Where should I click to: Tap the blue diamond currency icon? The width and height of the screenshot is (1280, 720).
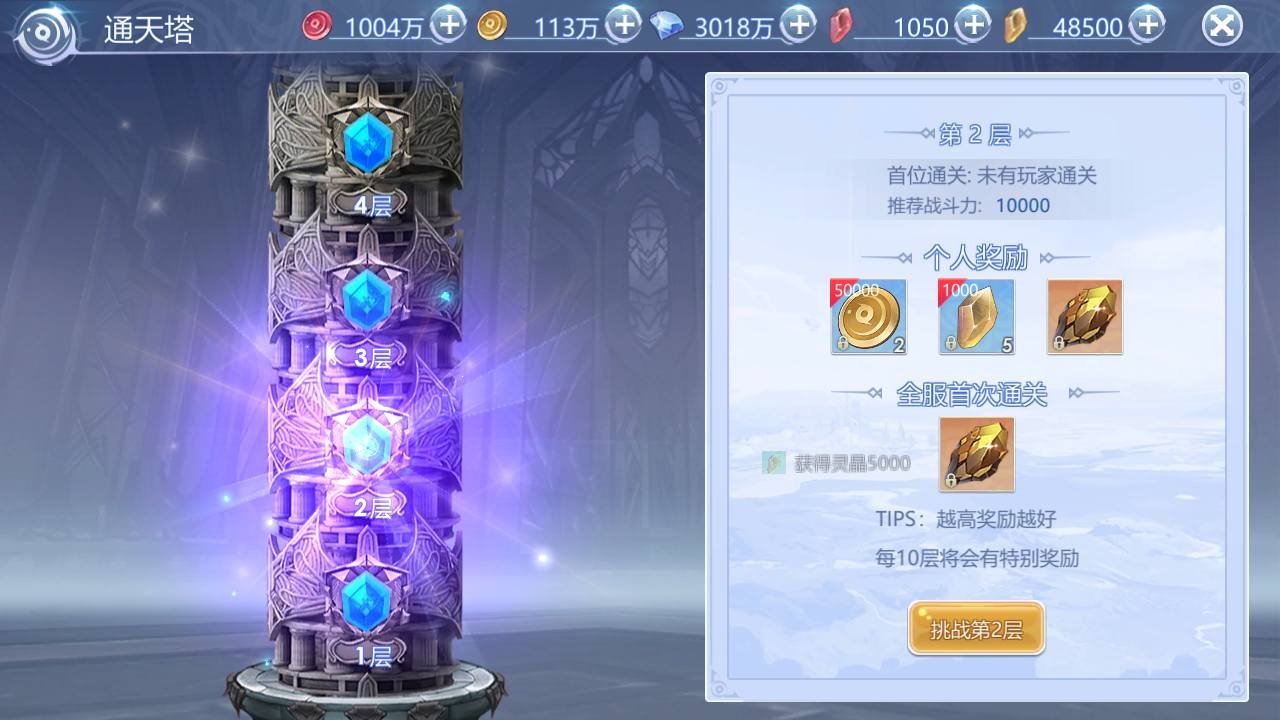(666, 26)
